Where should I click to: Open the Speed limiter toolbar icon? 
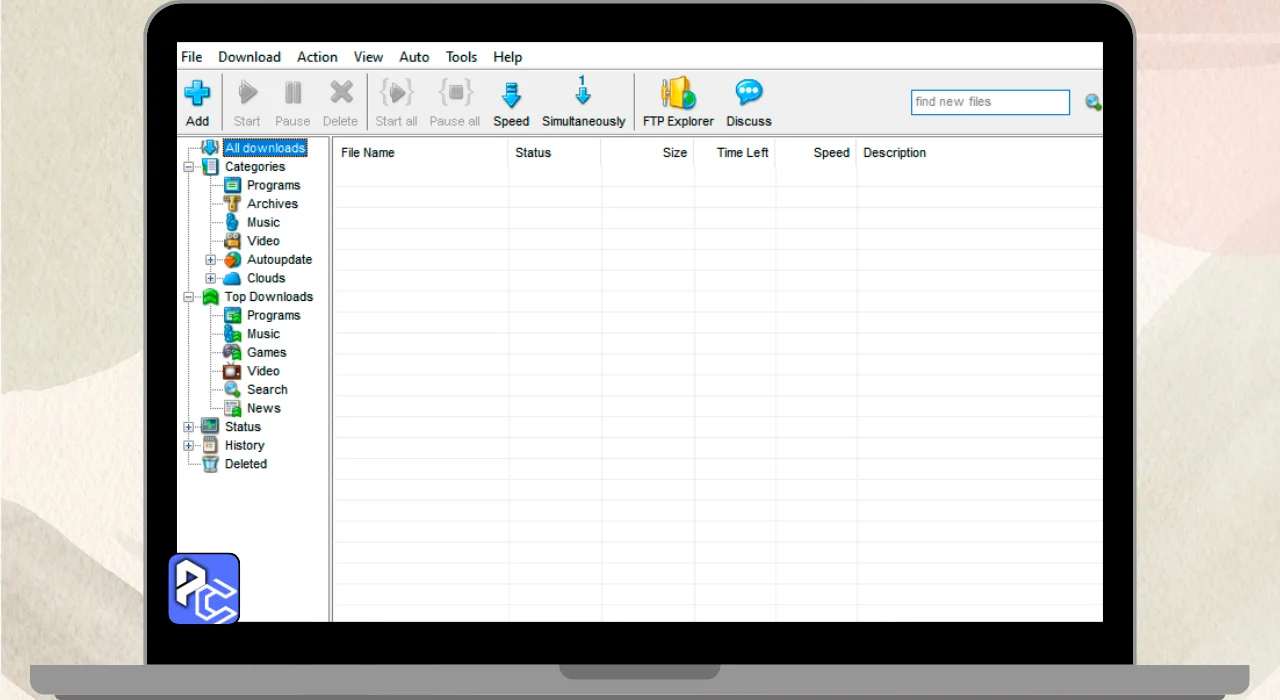click(x=511, y=94)
